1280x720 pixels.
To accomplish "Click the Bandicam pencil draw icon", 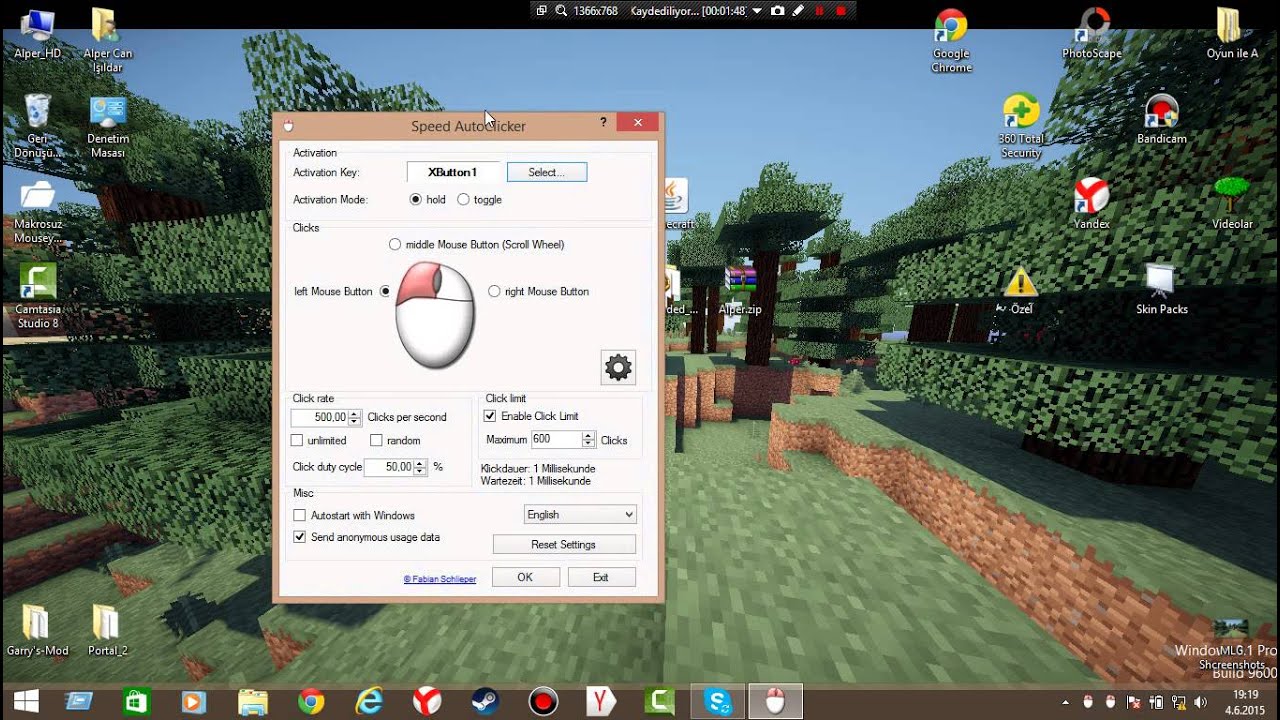I will pos(798,10).
